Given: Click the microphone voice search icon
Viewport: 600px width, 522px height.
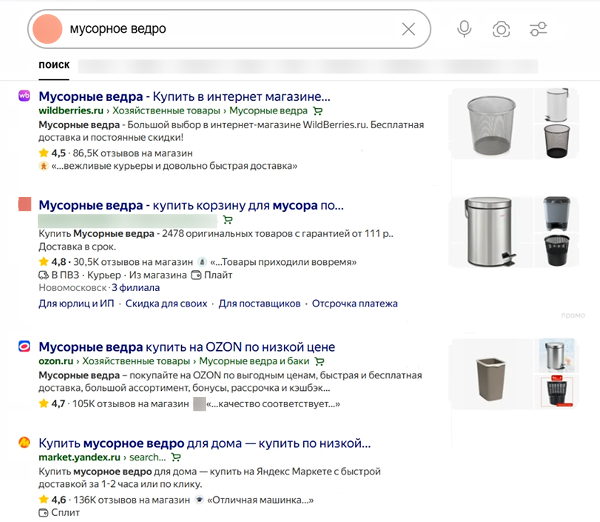Looking at the screenshot, I should [464, 29].
